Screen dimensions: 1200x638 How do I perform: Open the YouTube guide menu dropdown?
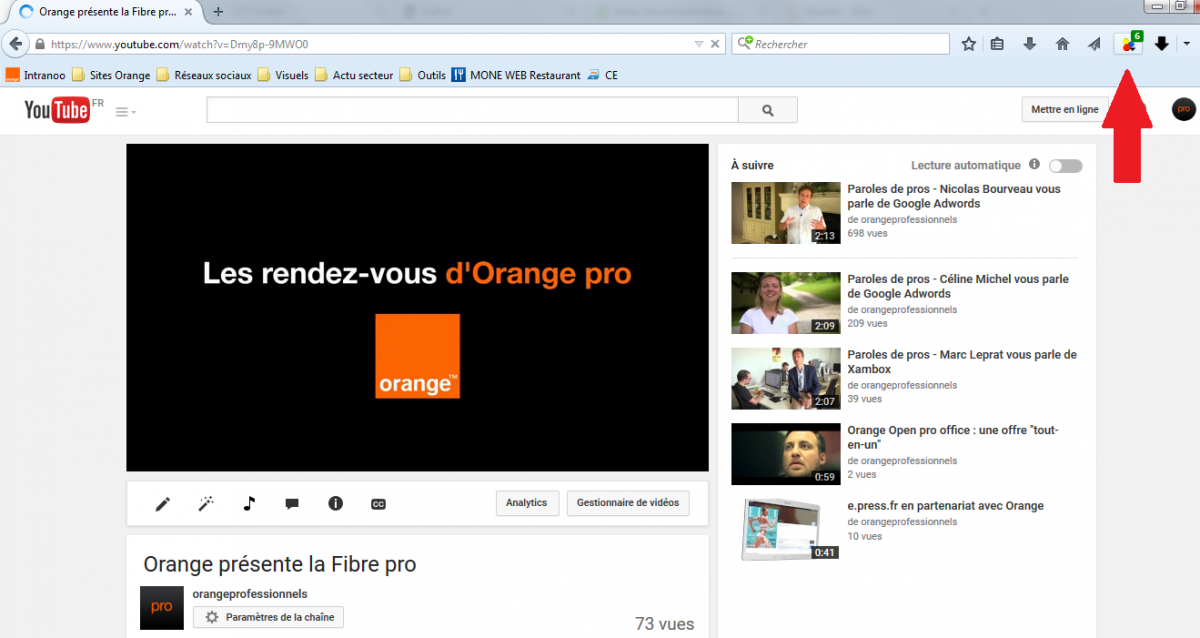pyautogui.click(x=126, y=112)
